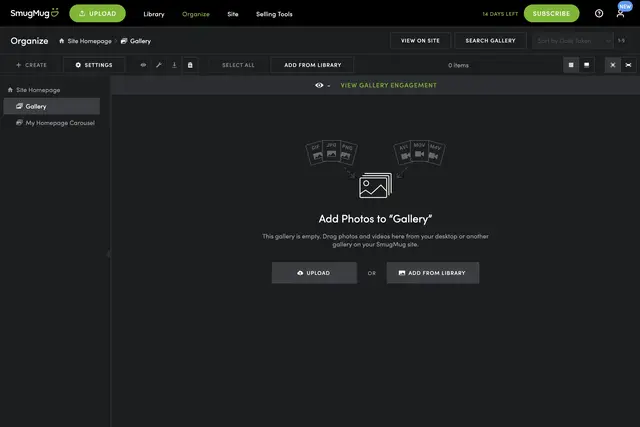
Task: Click View on Site button
Action: 420,40
